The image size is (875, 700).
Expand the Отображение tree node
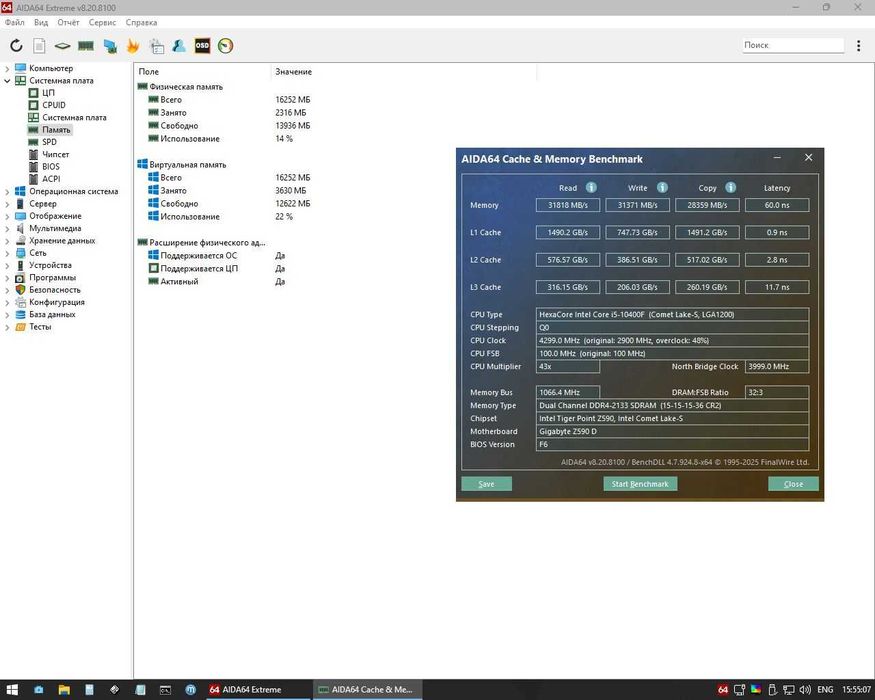(7, 216)
